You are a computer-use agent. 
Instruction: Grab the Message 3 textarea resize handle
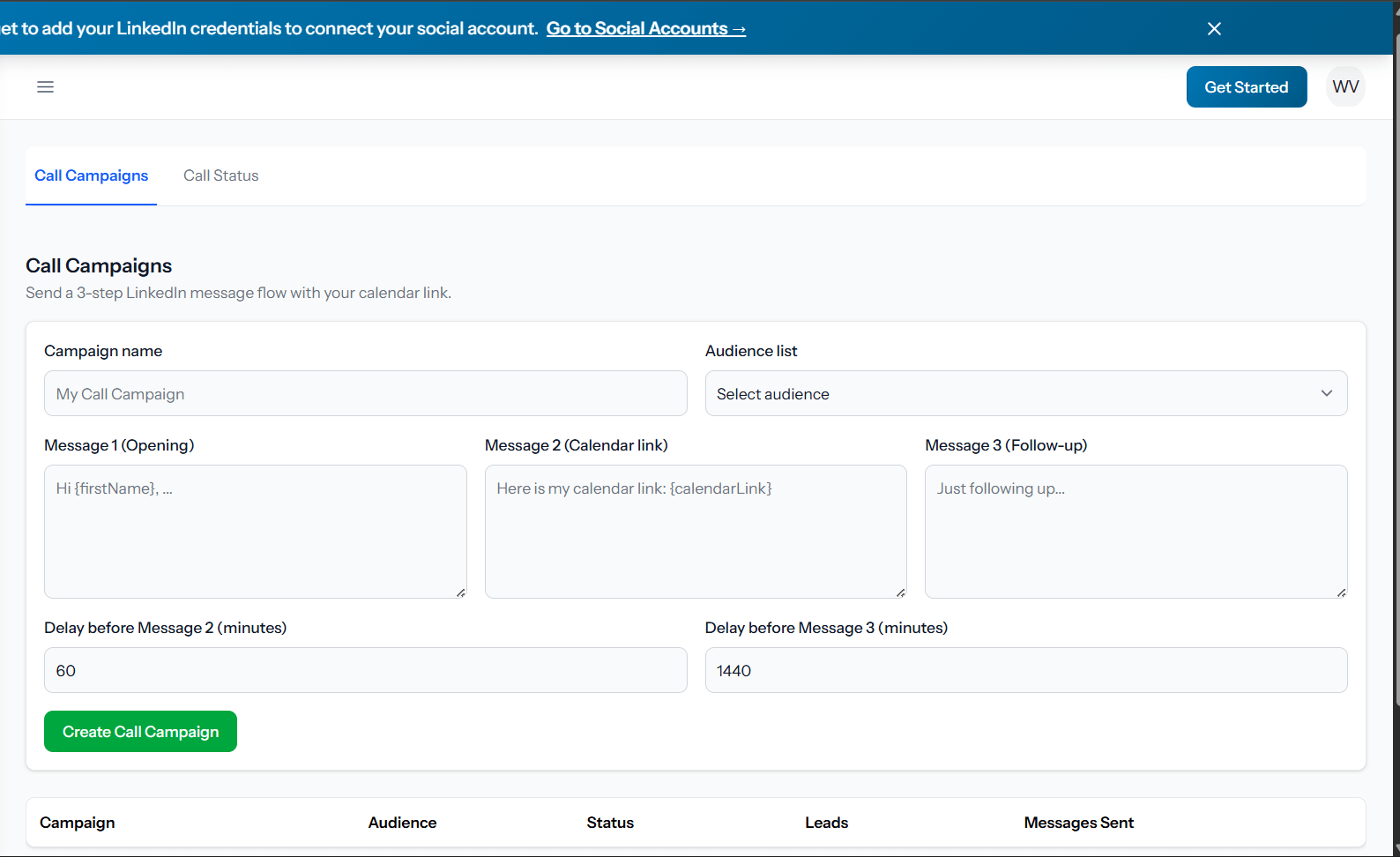pos(1341,592)
